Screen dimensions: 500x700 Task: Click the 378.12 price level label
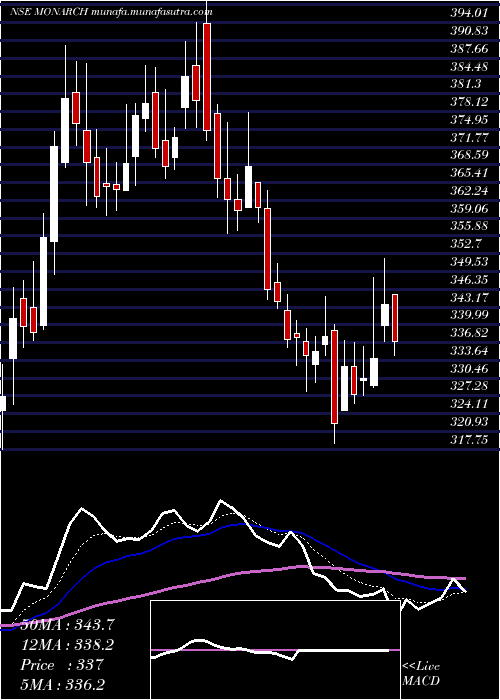[x=468, y=102]
